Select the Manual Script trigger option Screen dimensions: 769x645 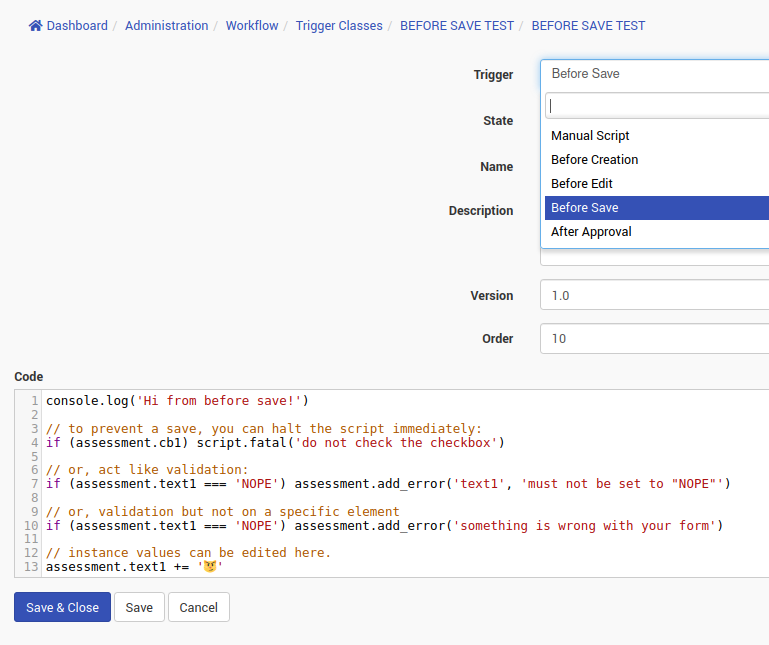(657, 135)
